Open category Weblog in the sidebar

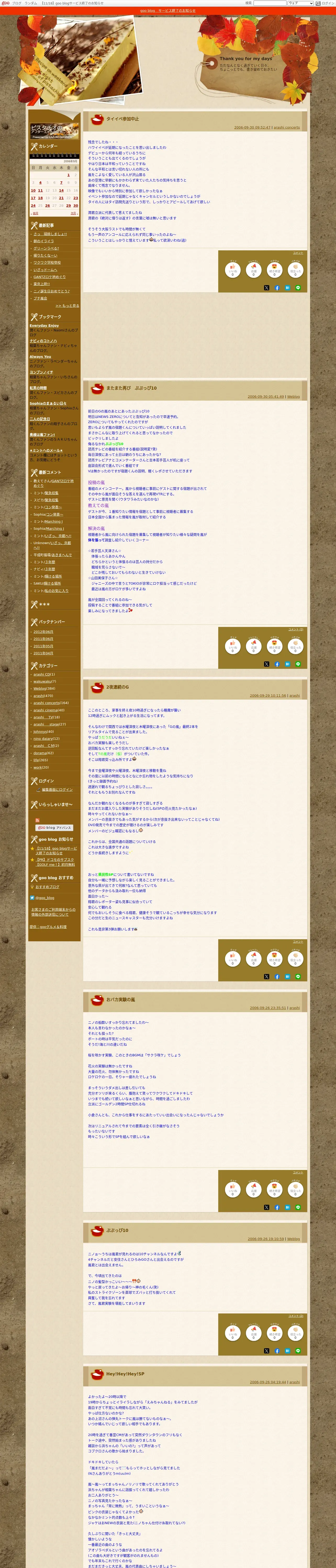pos(40,688)
